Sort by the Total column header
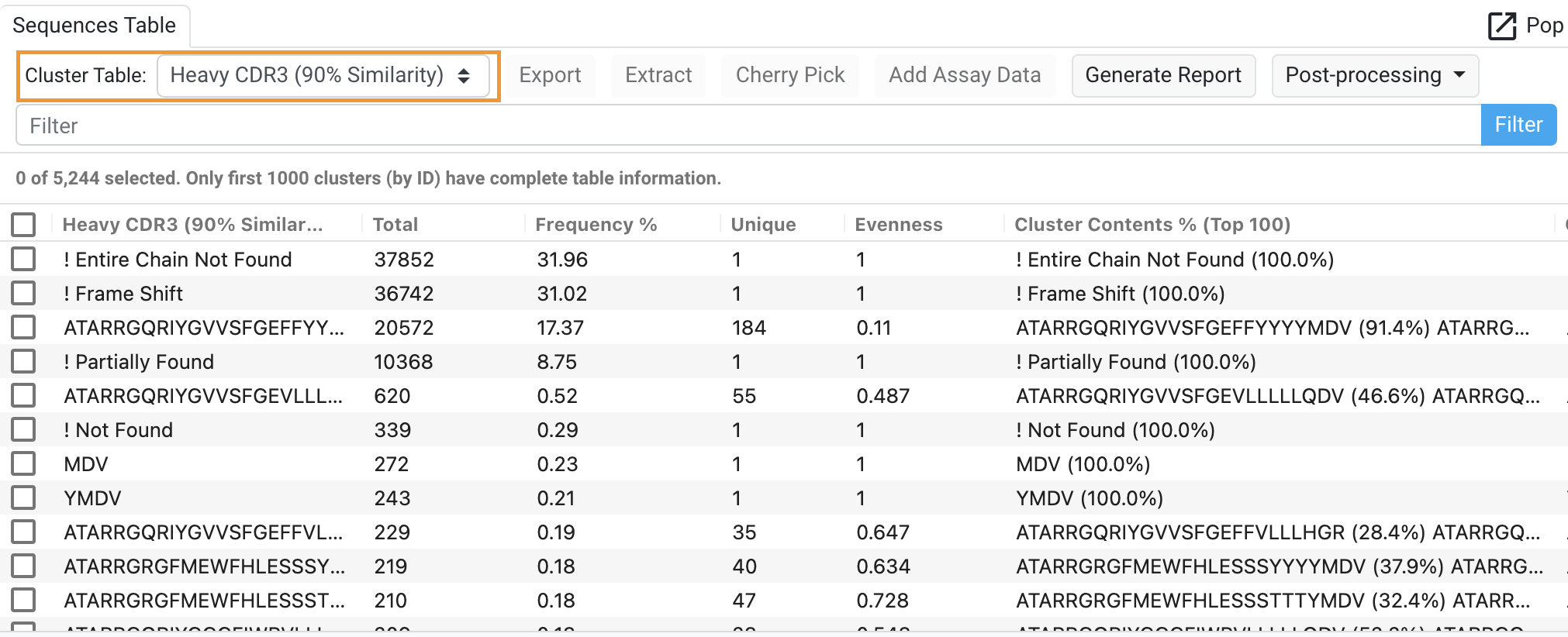Viewport: 1568px width, 637px height. (x=395, y=225)
